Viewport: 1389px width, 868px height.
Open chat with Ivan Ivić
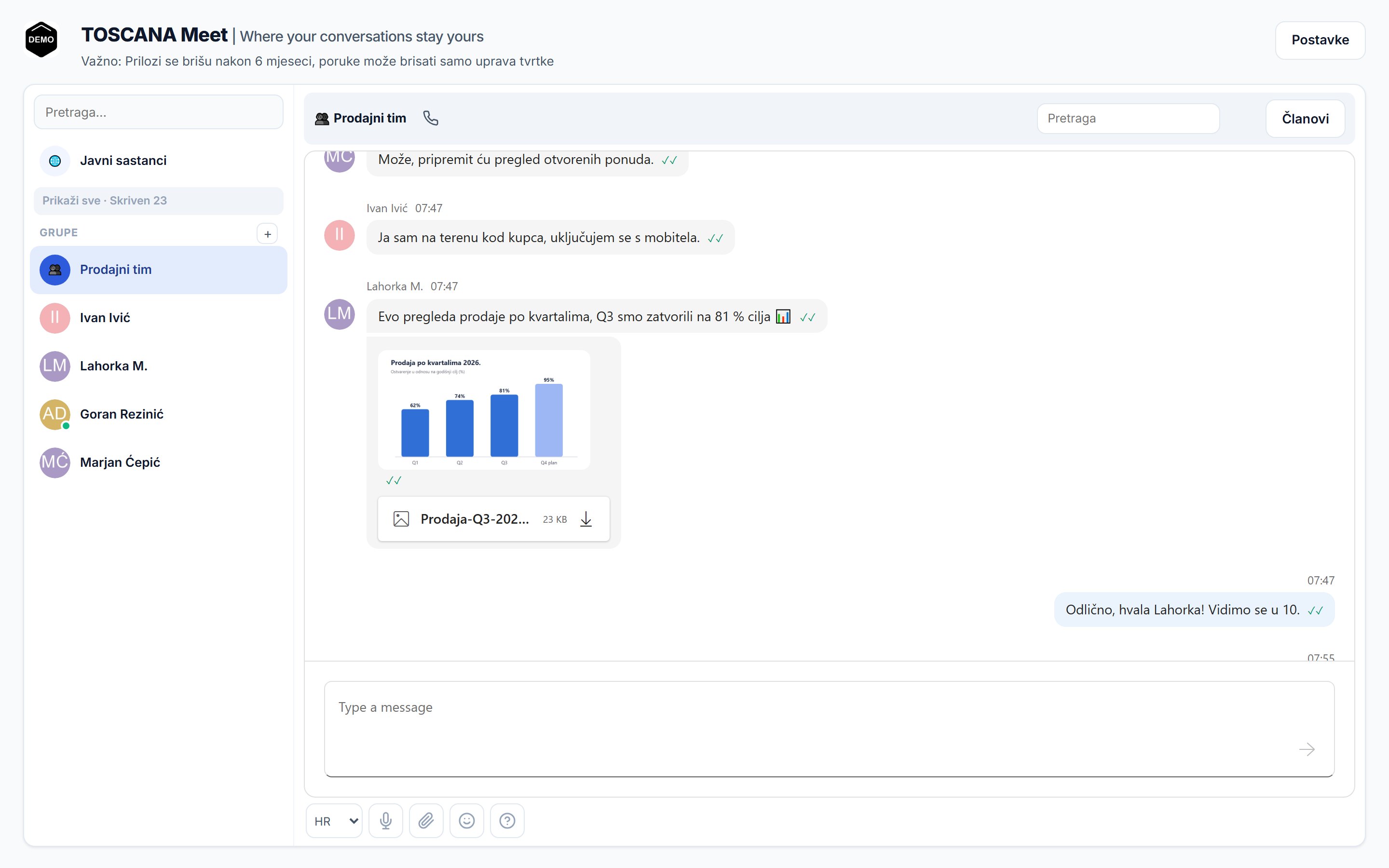158,318
